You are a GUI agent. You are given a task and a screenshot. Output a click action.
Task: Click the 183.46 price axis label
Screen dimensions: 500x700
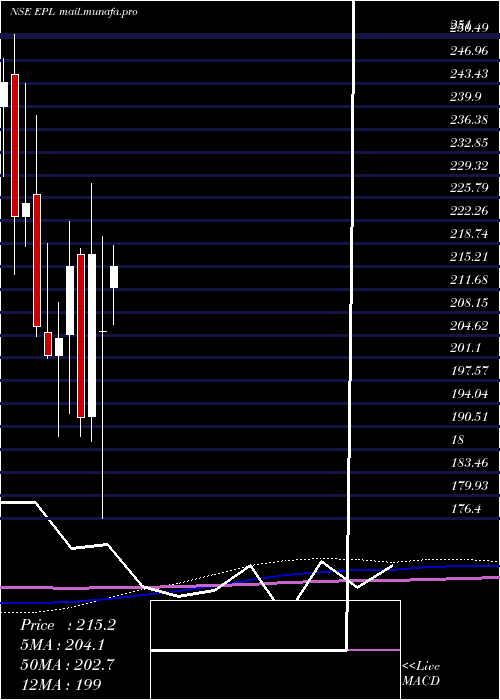click(x=469, y=463)
